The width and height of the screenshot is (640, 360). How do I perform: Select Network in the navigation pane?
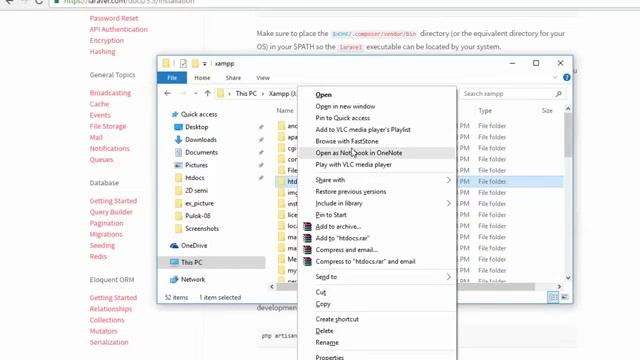193,279
